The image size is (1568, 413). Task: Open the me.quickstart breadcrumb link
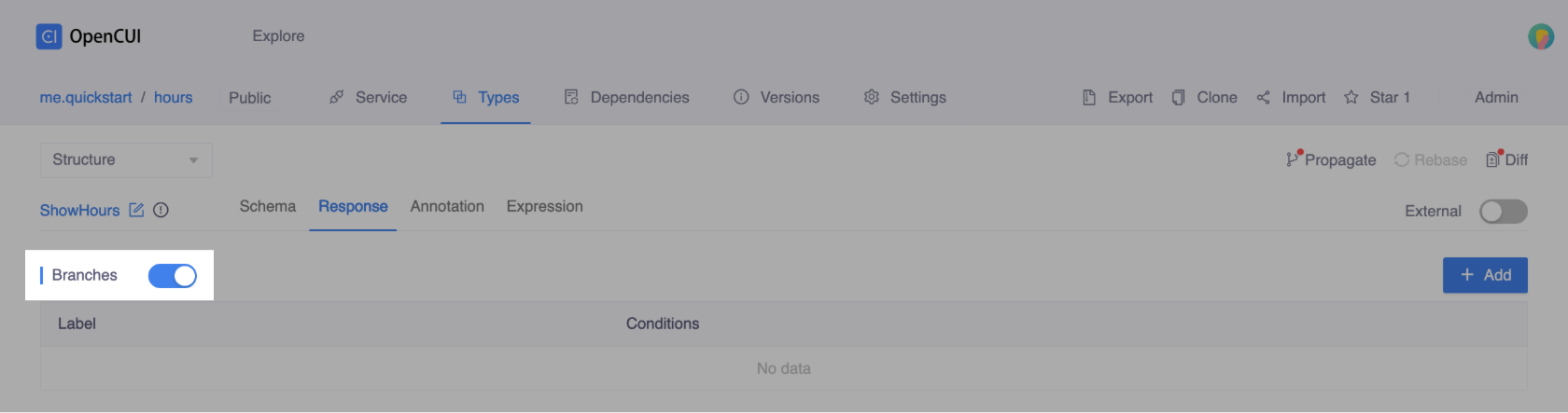point(86,97)
